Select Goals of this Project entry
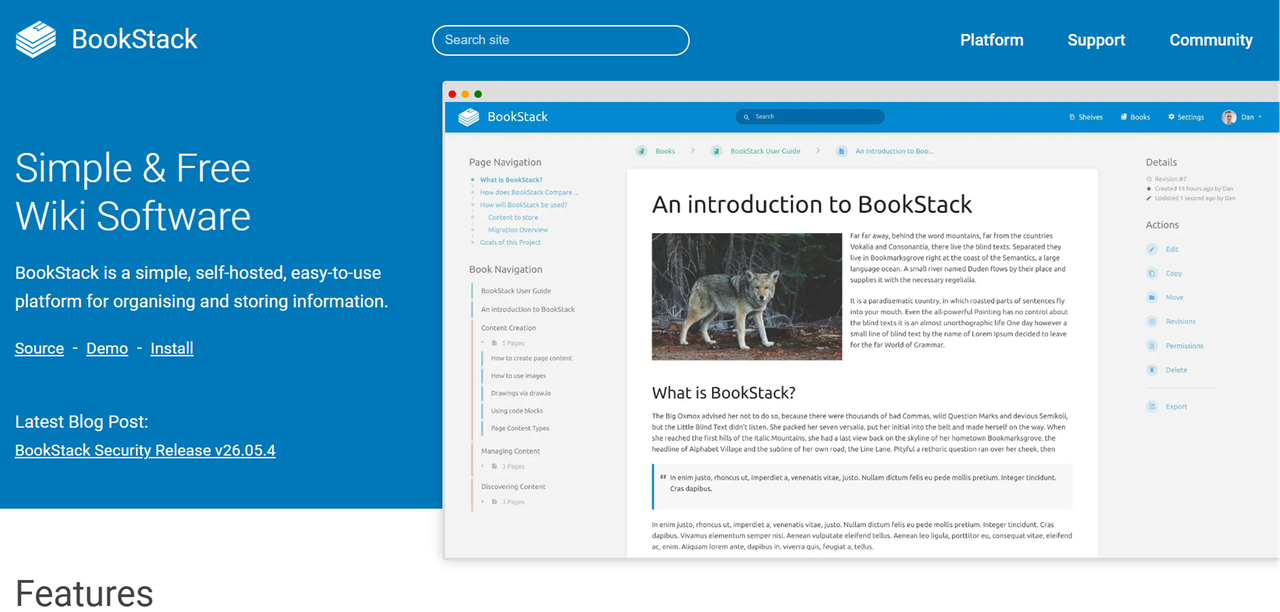1280x612 pixels. tap(510, 242)
